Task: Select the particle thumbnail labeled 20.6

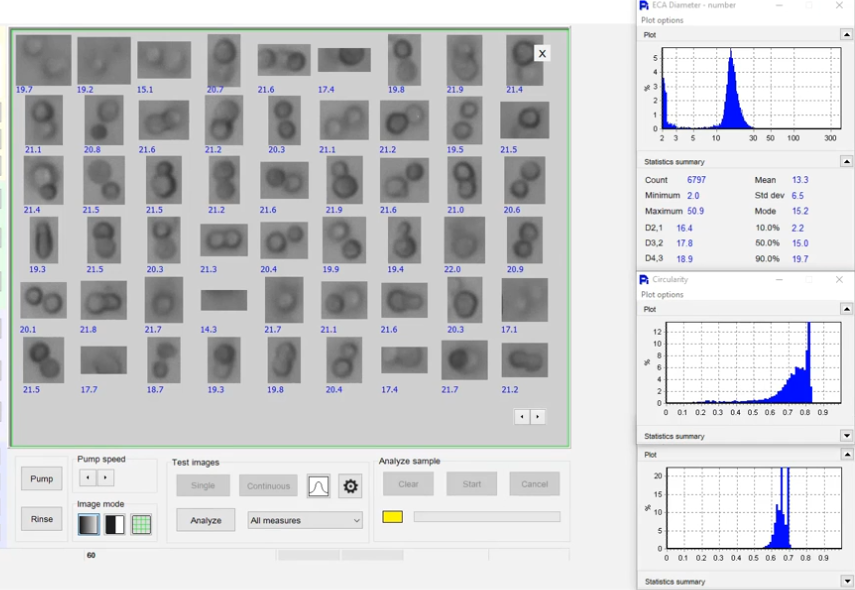Action: pyautogui.click(x=525, y=180)
